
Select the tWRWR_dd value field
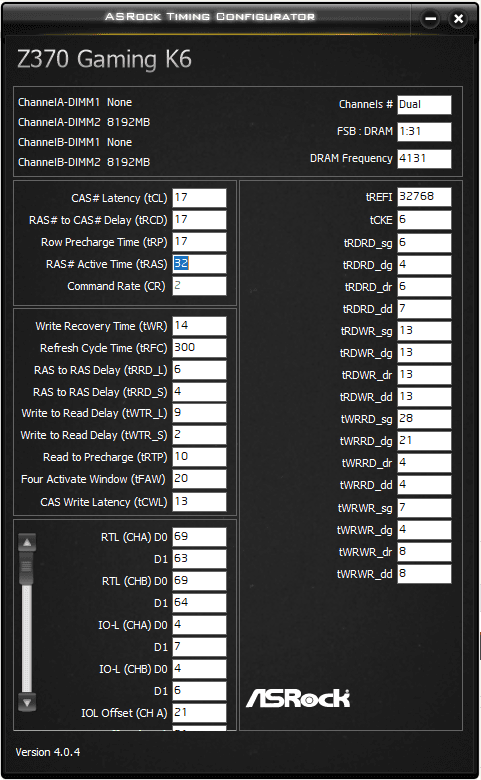424,573
